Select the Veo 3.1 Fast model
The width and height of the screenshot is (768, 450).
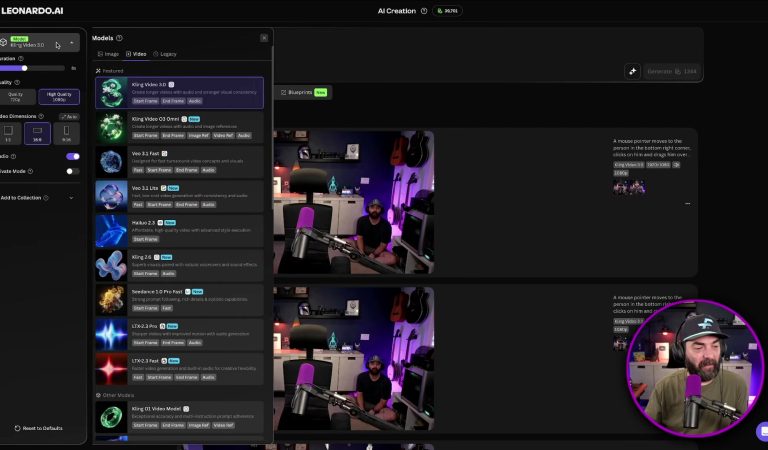pyautogui.click(x=179, y=162)
